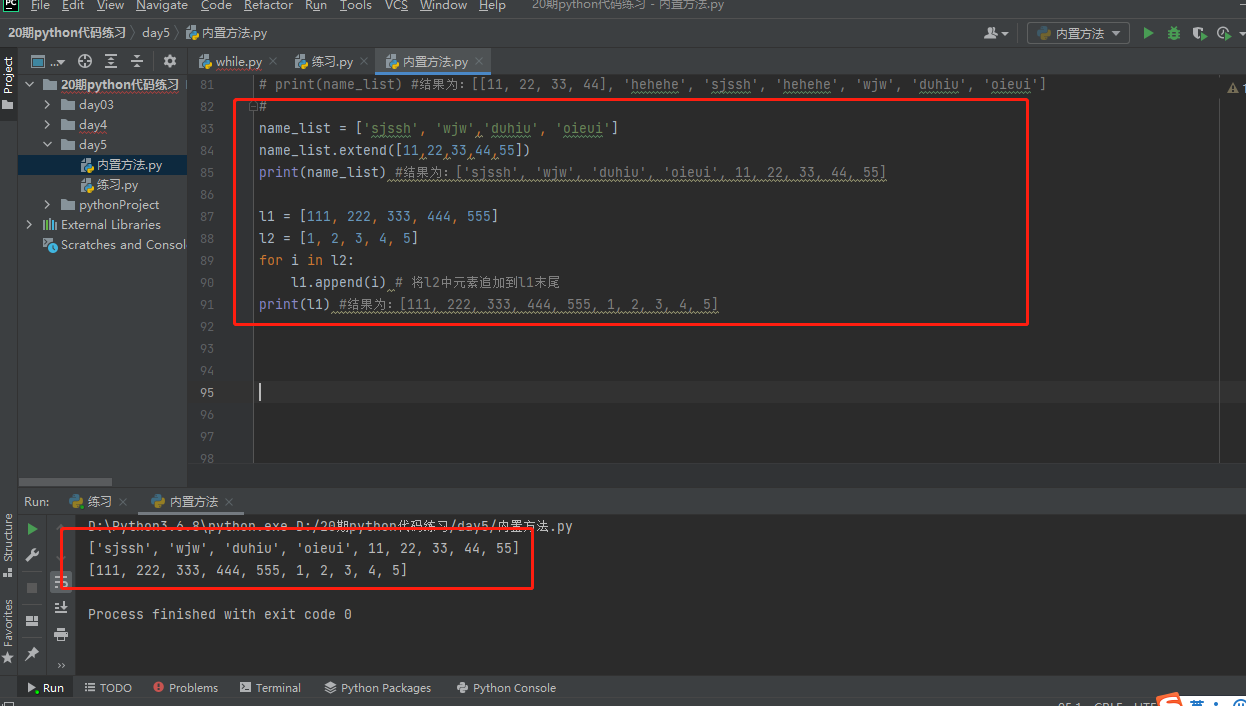Open the Sogou input method tray icon

[1168, 700]
